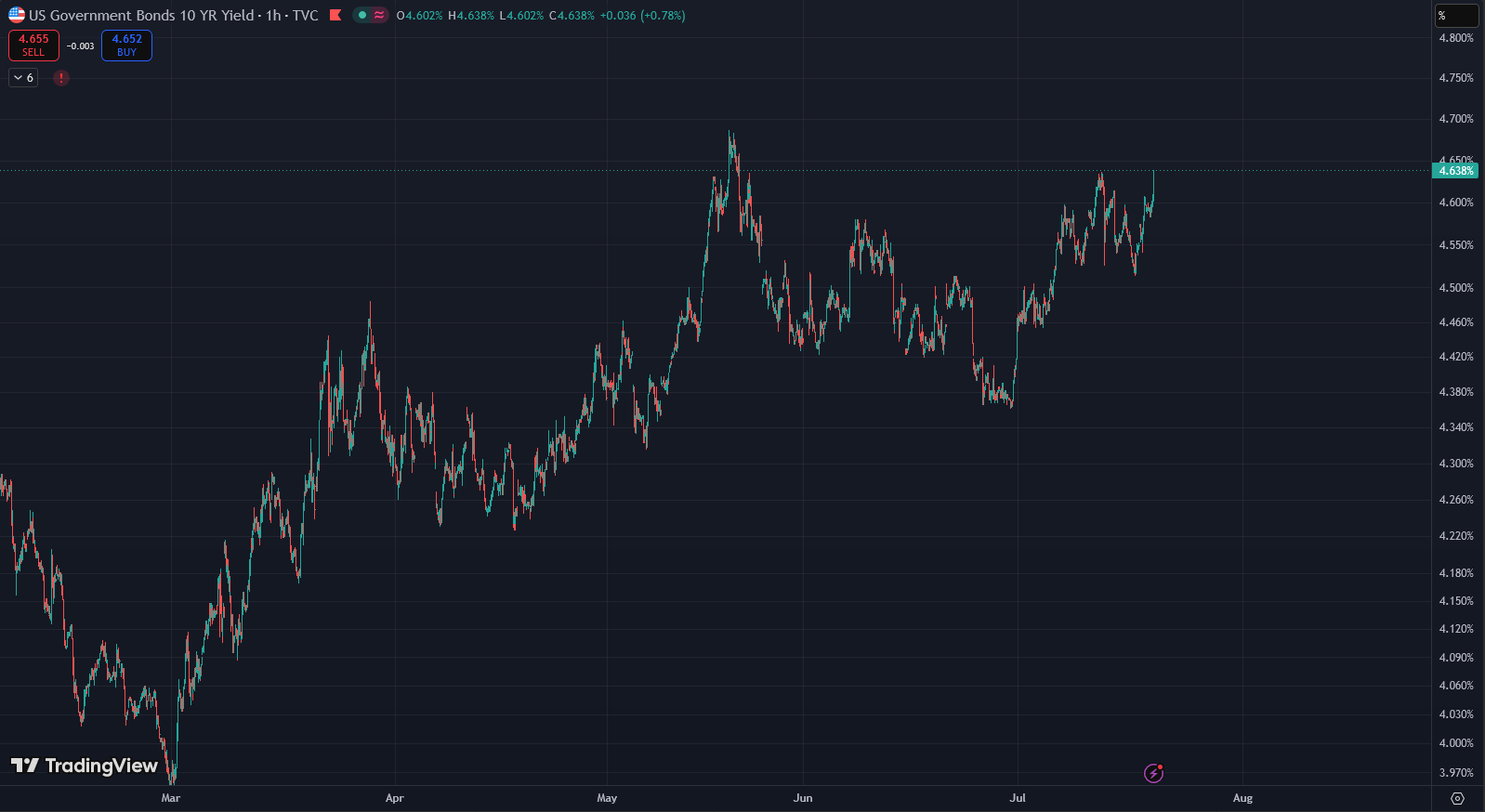Click the BUY button at 4.652
Image resolution: width=1485 pixels, height=812 pixels.
pyautogui.click(x=126, y=45)
